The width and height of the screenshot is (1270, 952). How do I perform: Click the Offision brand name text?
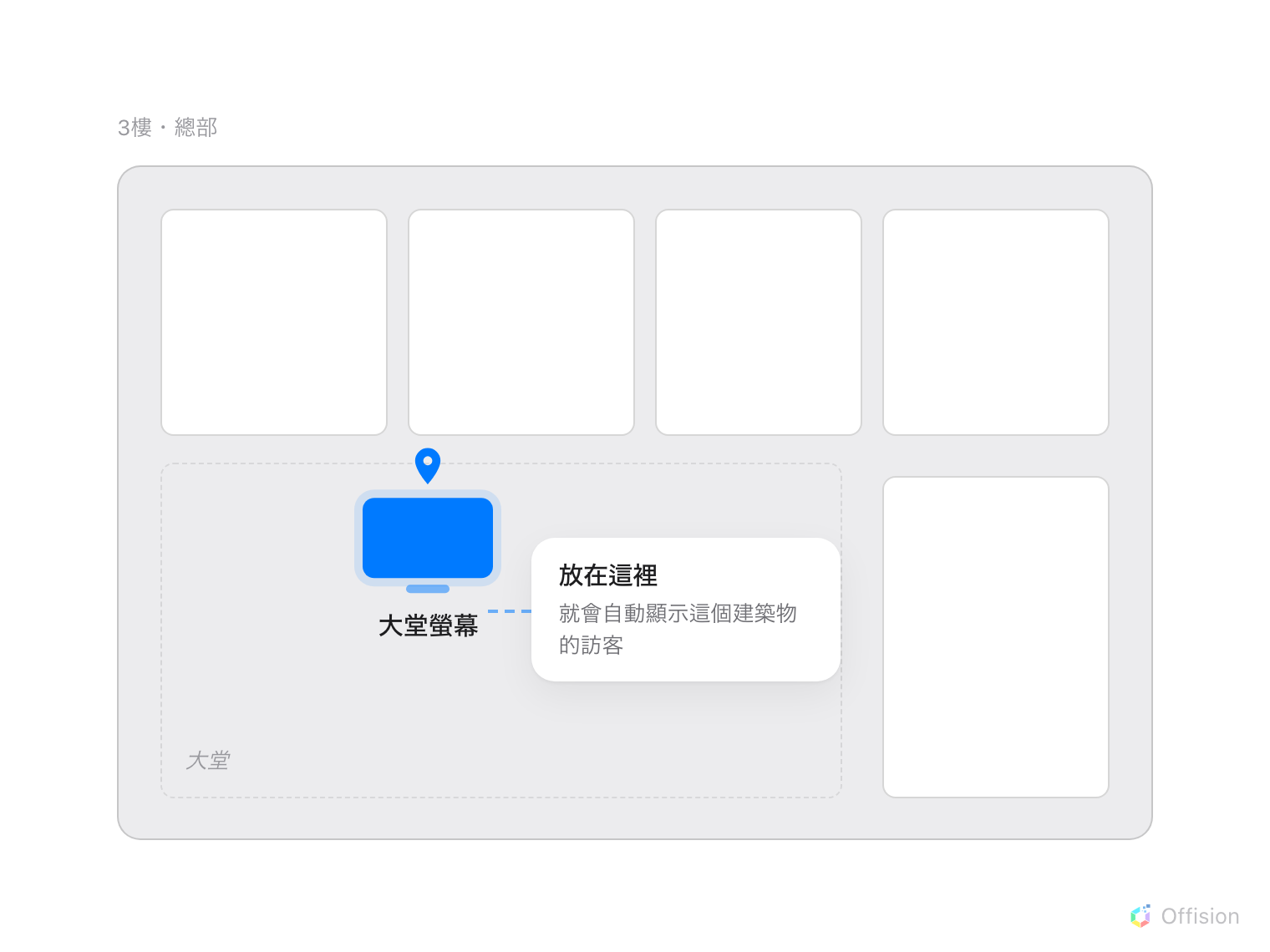(x=1200, y=916)
